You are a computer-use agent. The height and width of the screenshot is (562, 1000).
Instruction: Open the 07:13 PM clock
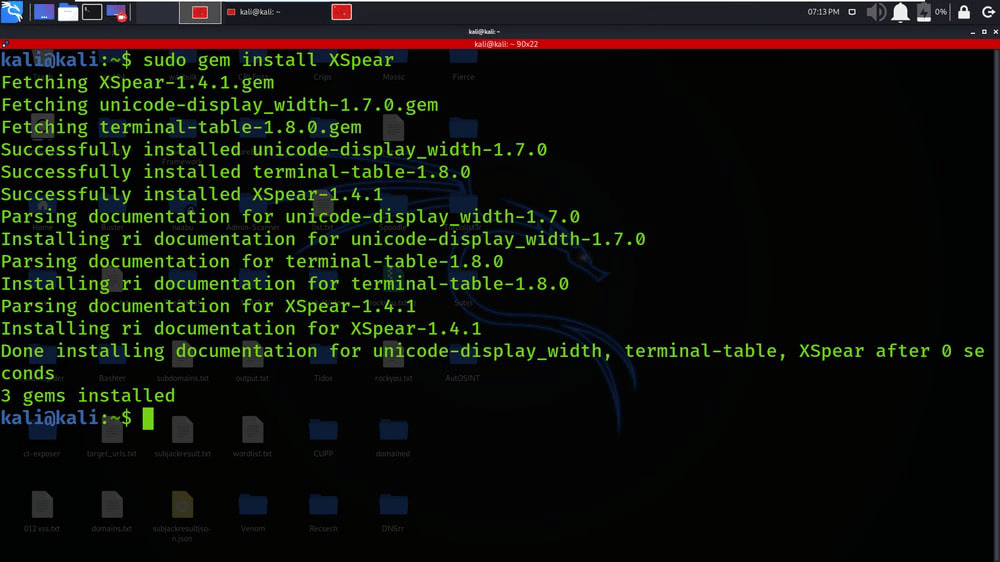click(823, 12)
